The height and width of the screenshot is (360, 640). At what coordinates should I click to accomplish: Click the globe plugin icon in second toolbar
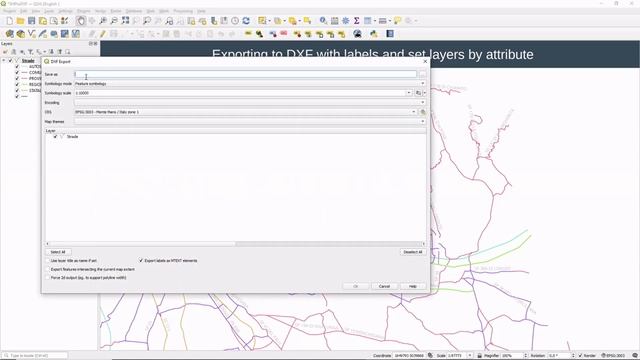click(358, 34)
